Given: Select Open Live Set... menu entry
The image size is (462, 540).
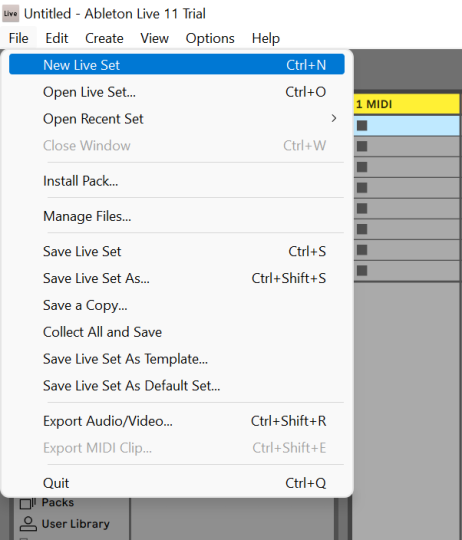Looking at the screenshot, I should (x=177, y=92).
